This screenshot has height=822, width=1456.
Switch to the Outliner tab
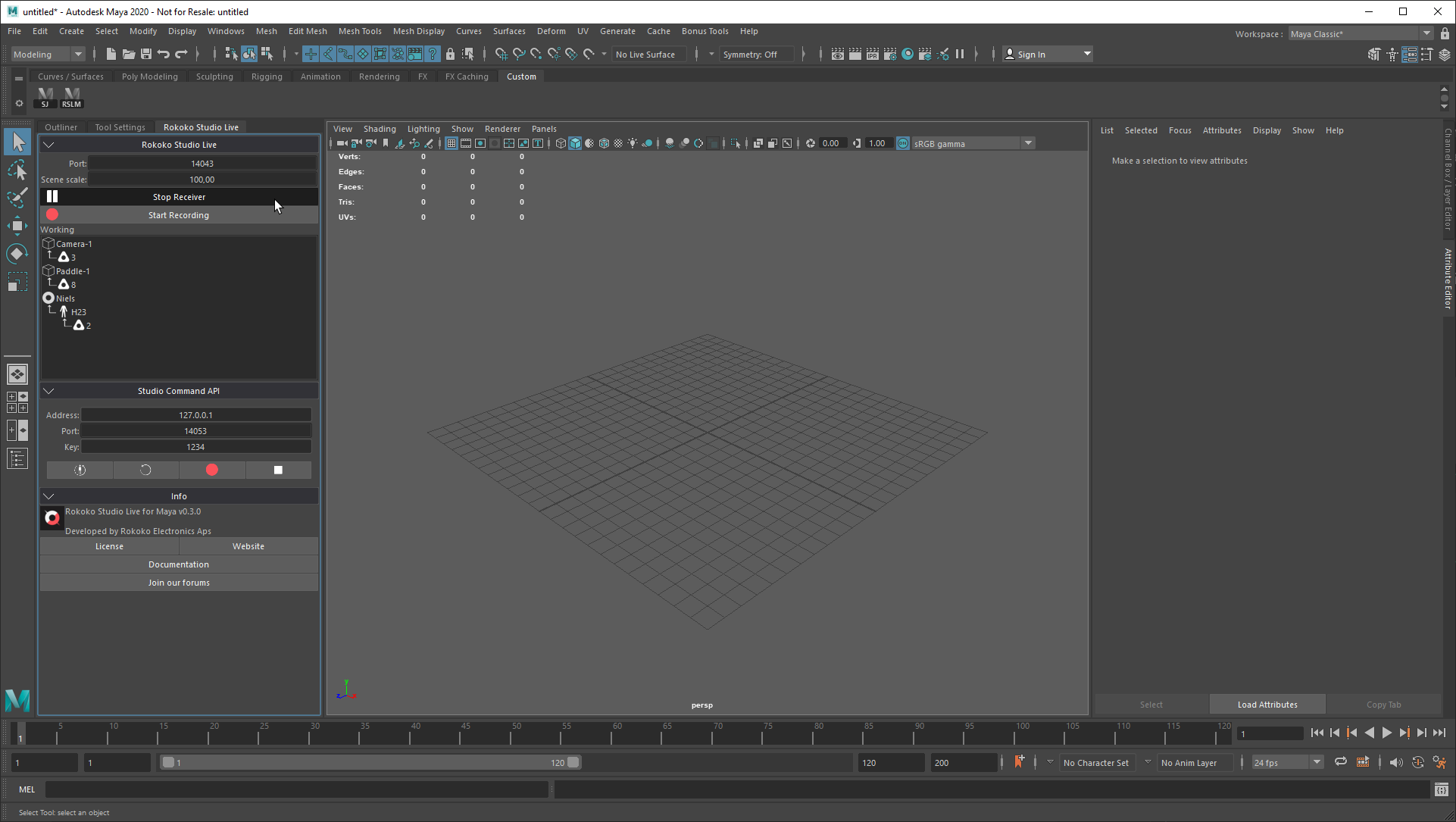point(61,127)
